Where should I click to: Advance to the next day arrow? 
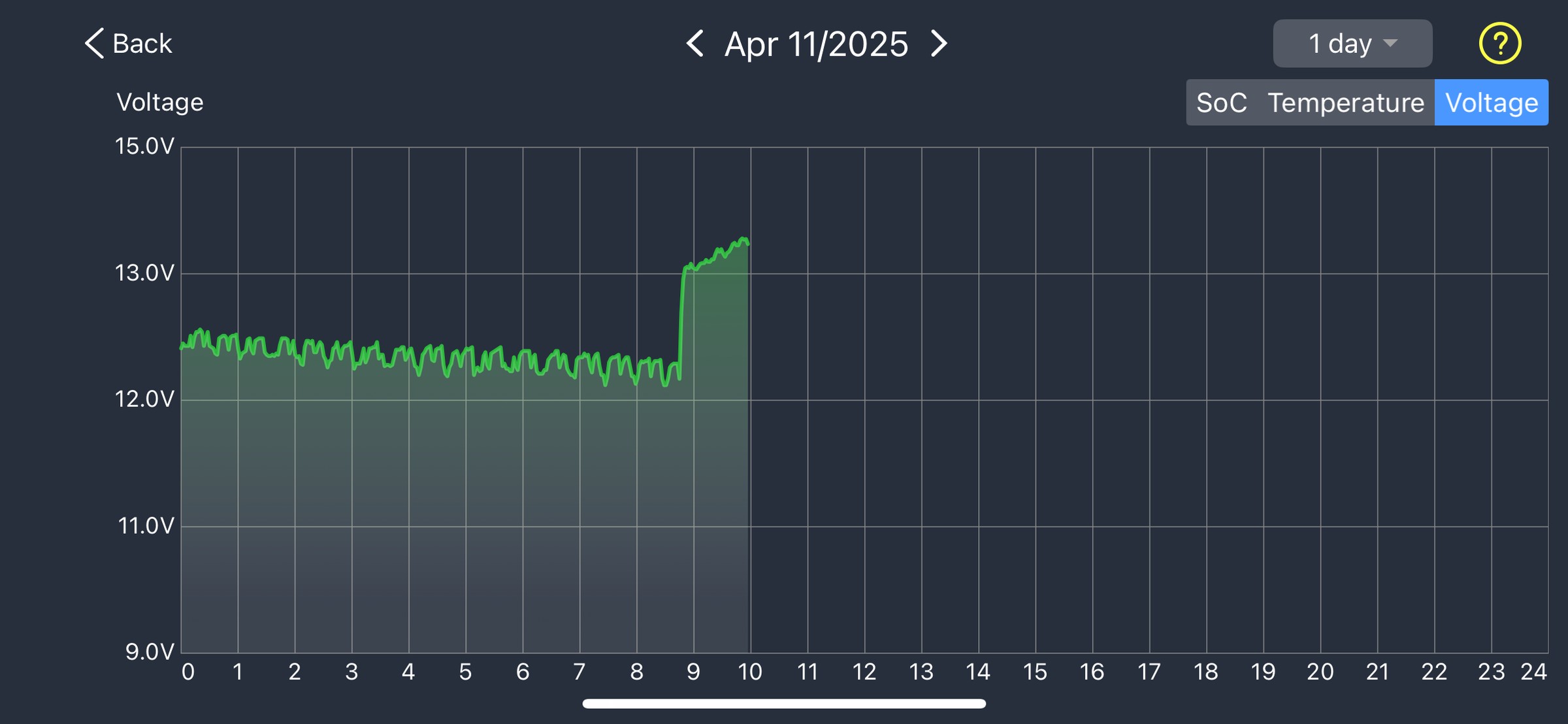(939, 44)
